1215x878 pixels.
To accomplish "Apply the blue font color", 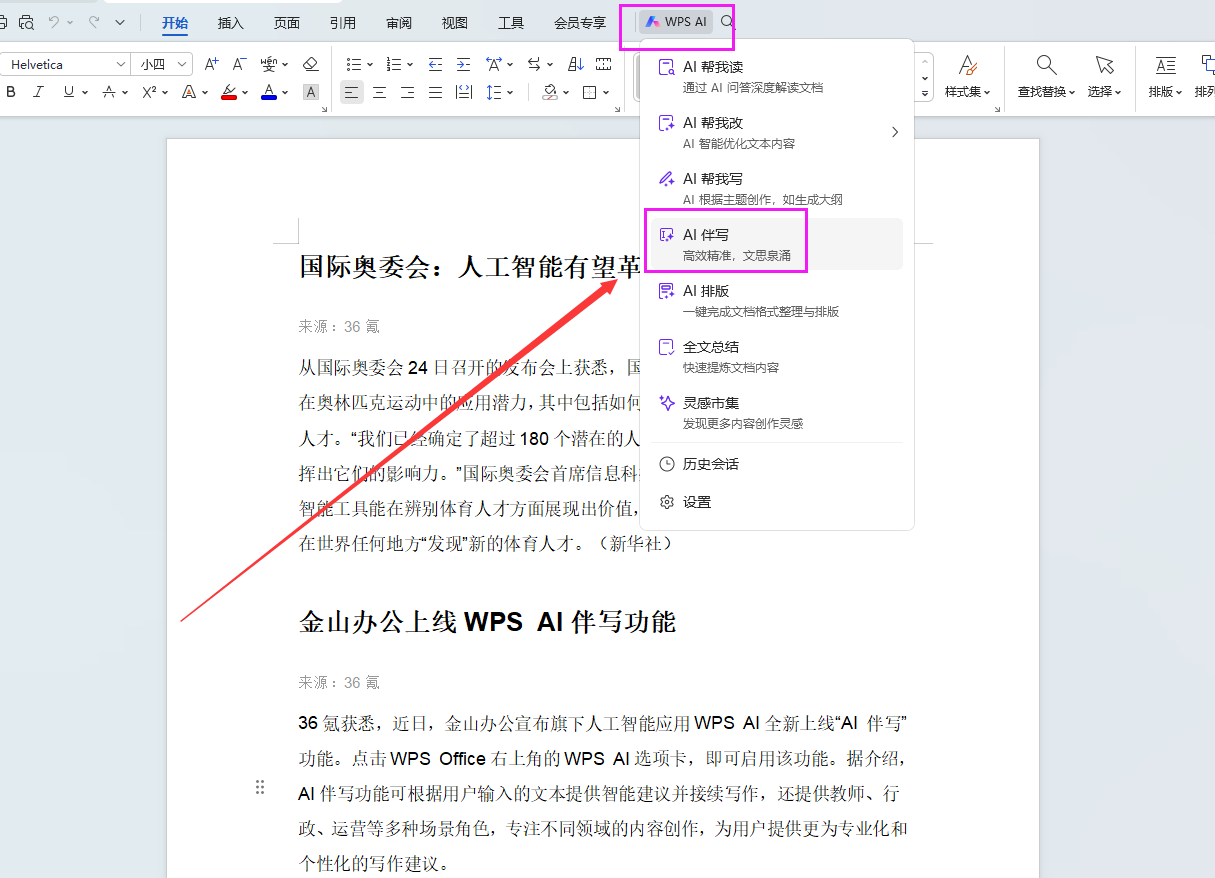I will [269, 92].
